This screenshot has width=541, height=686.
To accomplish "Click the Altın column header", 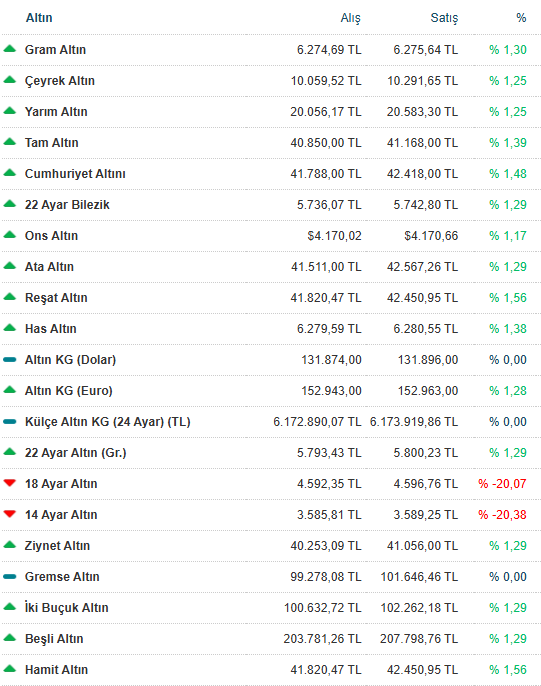I will (39, 18).
